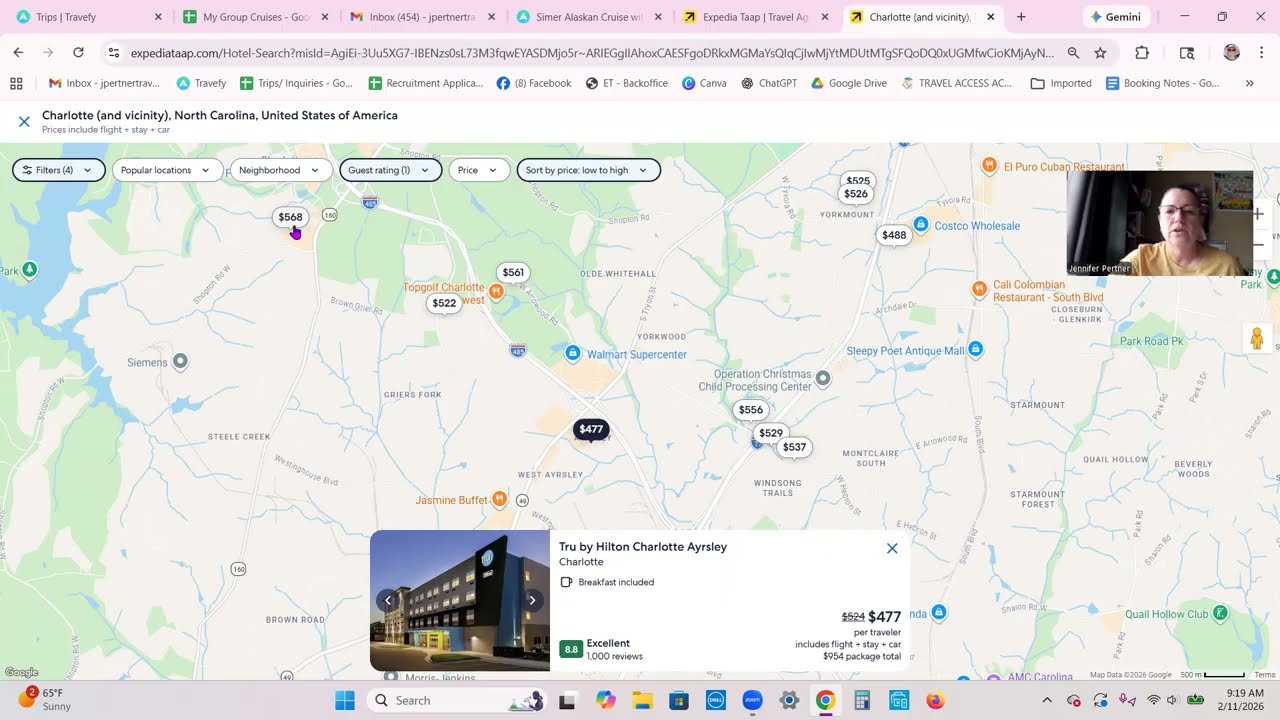1280x720 pixels.
Task: Expand the Price filter dropdown
Action: tap(479, 170)
